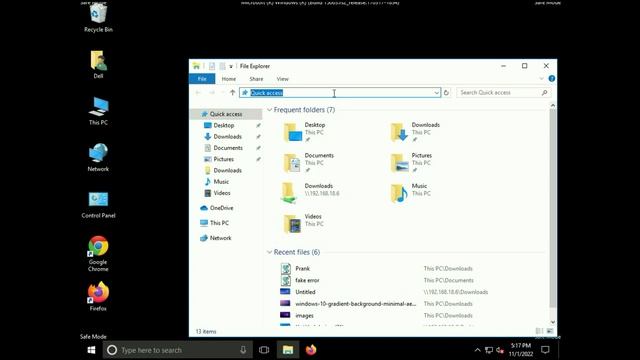The image size is (640, 360).
Task: Select the Untitled recent file
Action: click(x=305, y=292)
